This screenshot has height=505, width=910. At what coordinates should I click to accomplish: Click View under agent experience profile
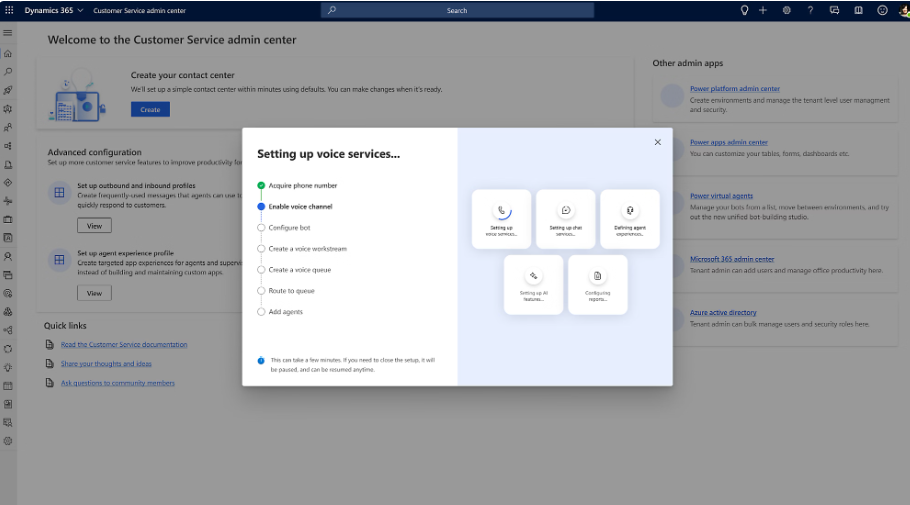(95, 293)
